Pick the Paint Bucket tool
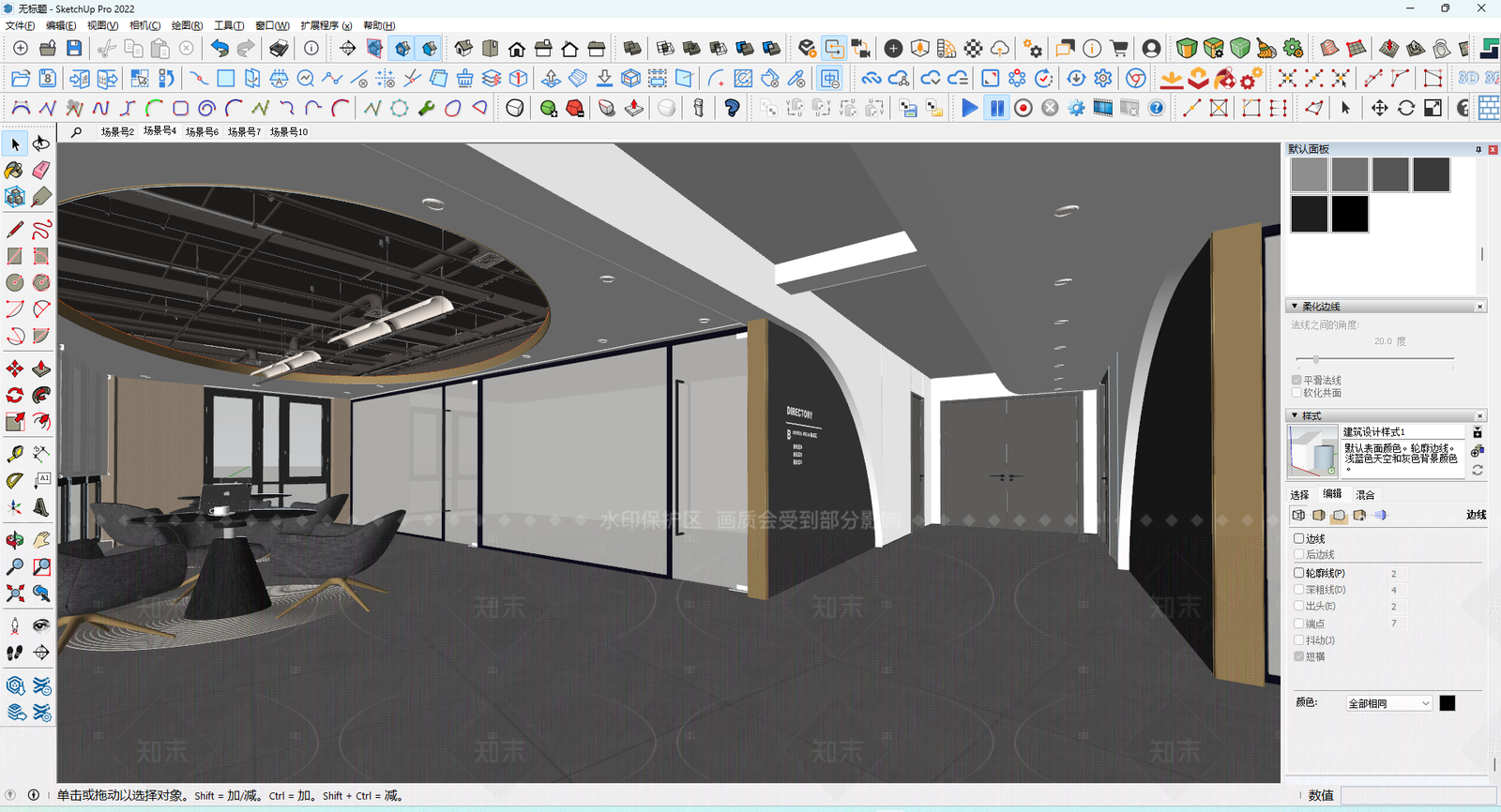The width and height of the screenshot is (1501, 812). tap(14, 170)
